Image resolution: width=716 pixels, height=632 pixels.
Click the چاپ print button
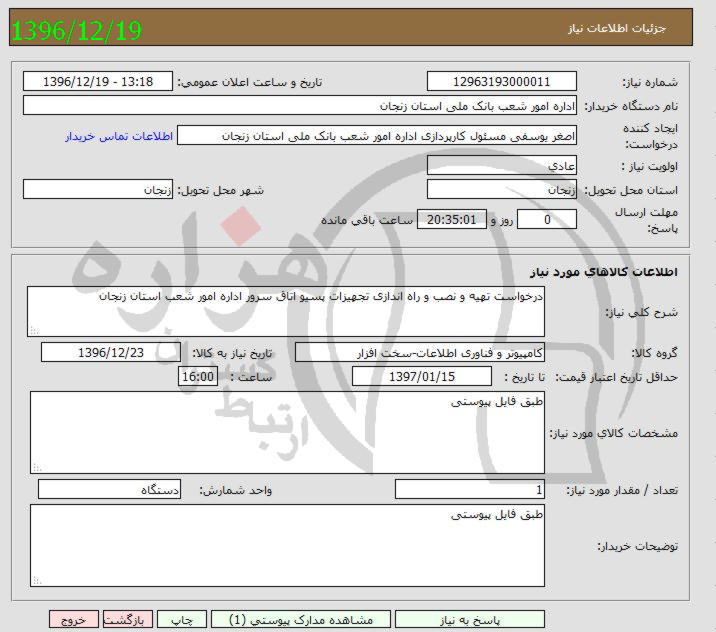pos(182,620)
